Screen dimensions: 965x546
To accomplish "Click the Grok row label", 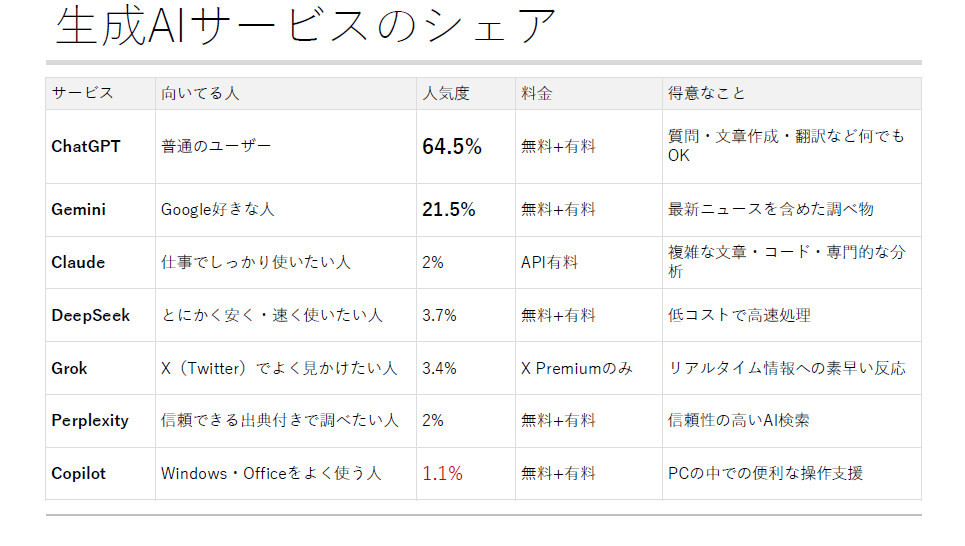I will (x=70, y=368).
